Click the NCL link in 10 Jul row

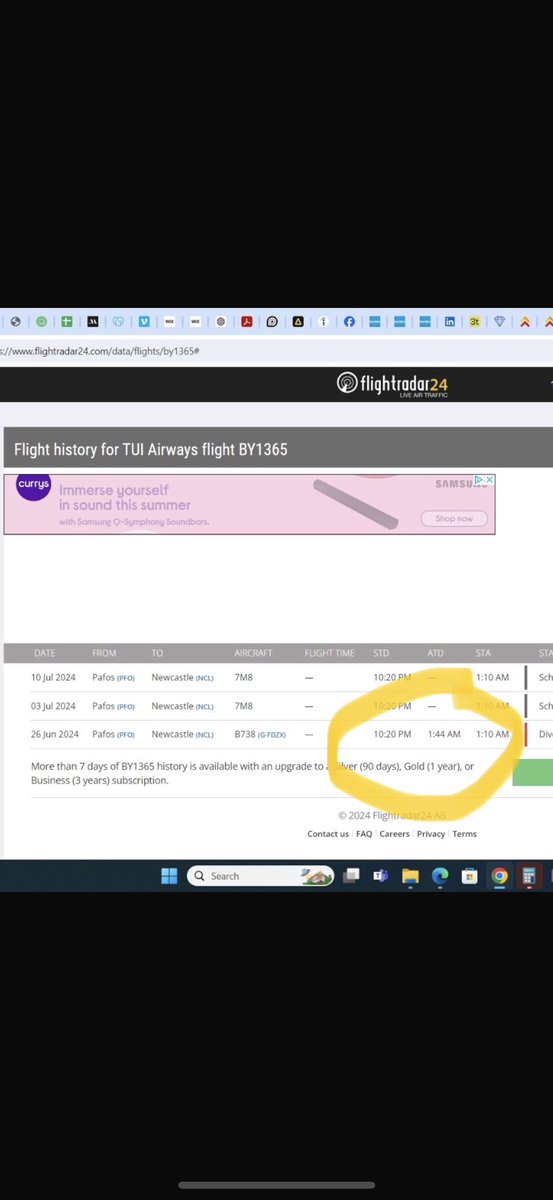click(204, 677)
